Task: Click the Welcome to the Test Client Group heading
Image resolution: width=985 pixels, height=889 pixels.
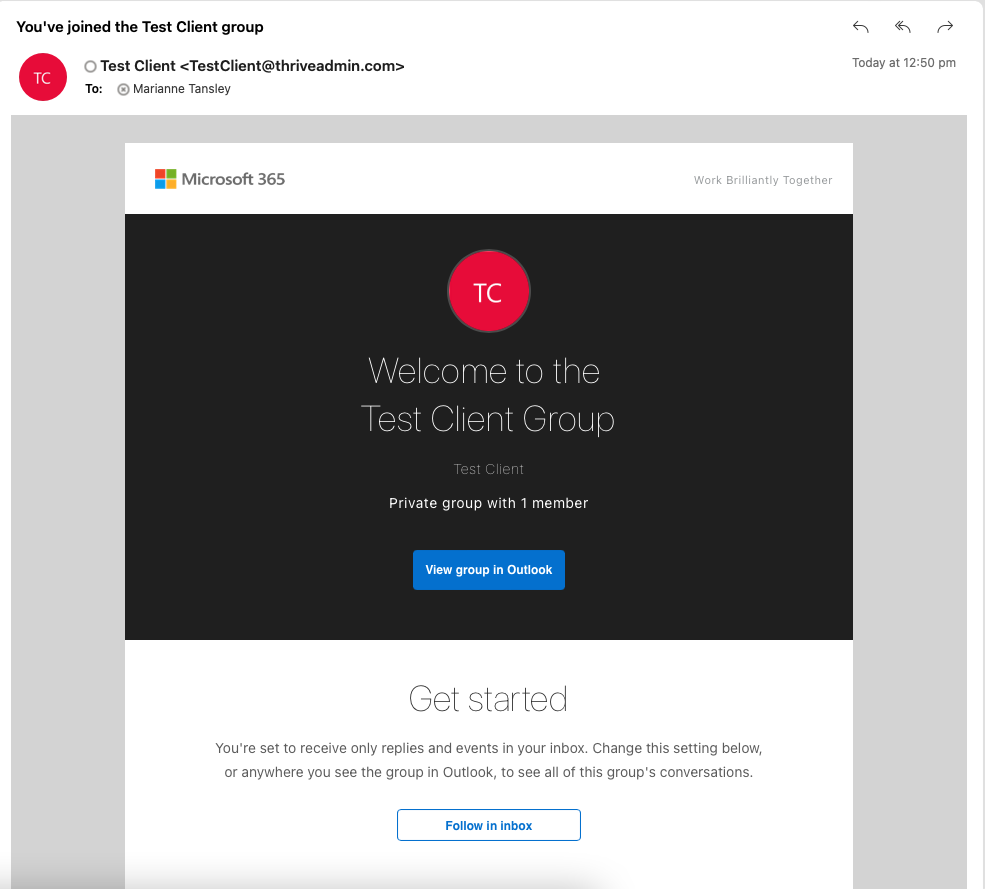Action: [x=487, y=395]
